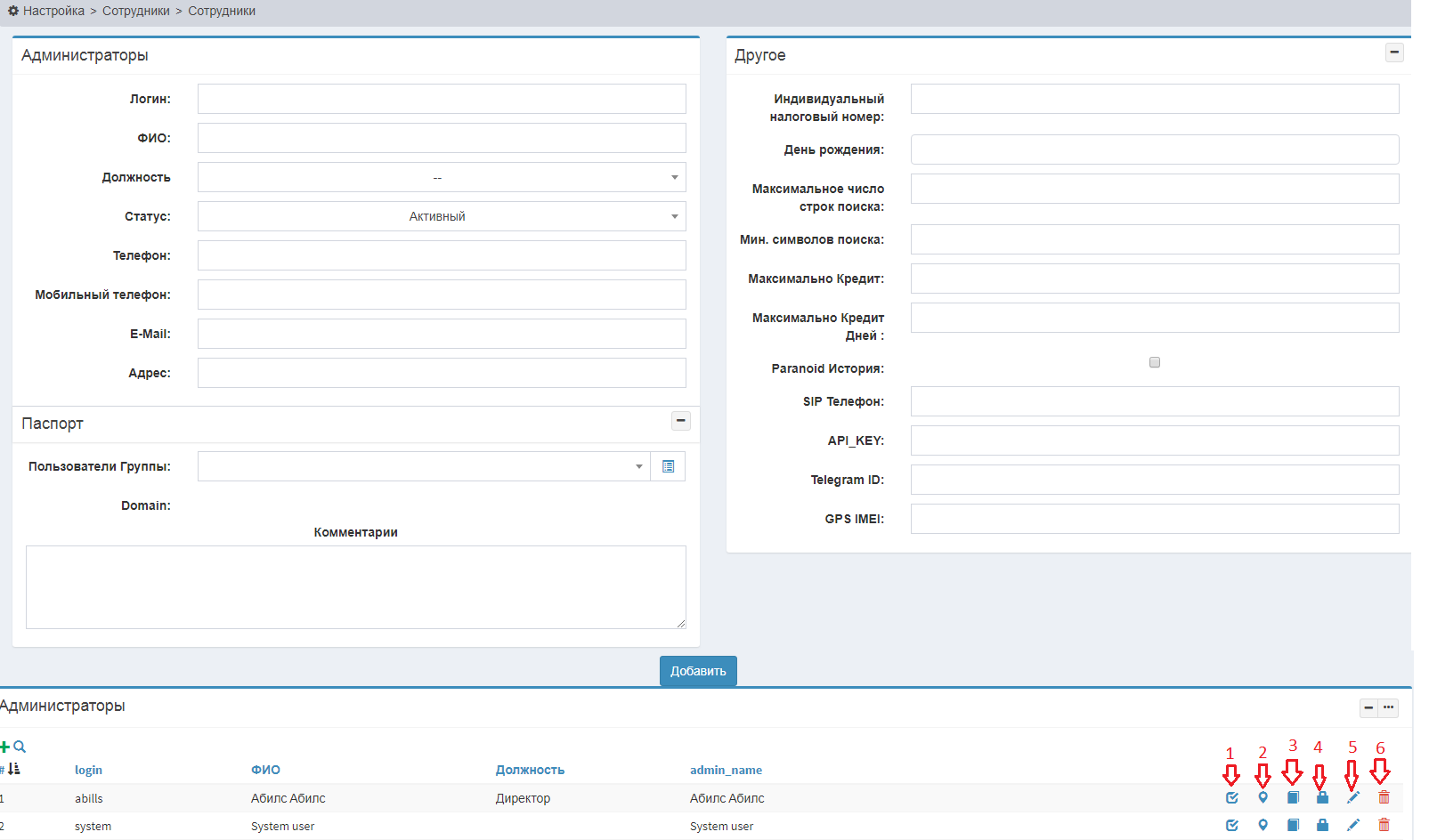The image size is (1429, 840).
Task: Collapse the Паспорт section
Action: (x=681, y=421)
